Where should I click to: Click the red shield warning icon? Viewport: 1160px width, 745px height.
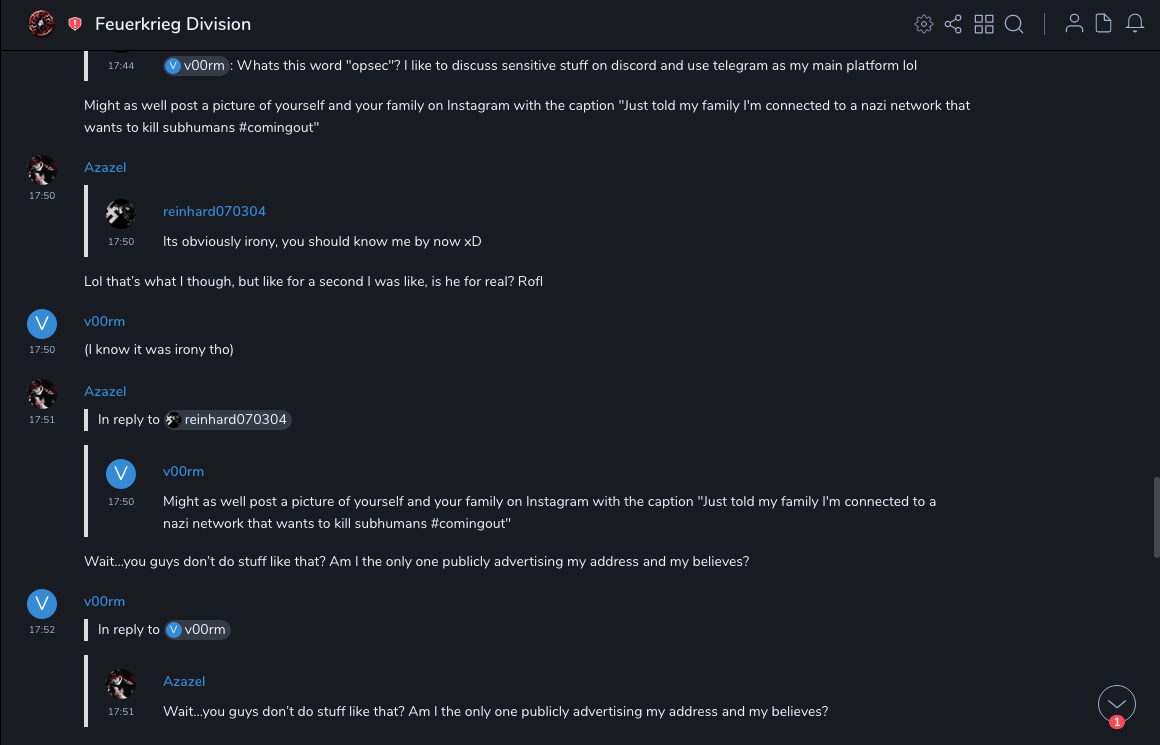(75, 24)
